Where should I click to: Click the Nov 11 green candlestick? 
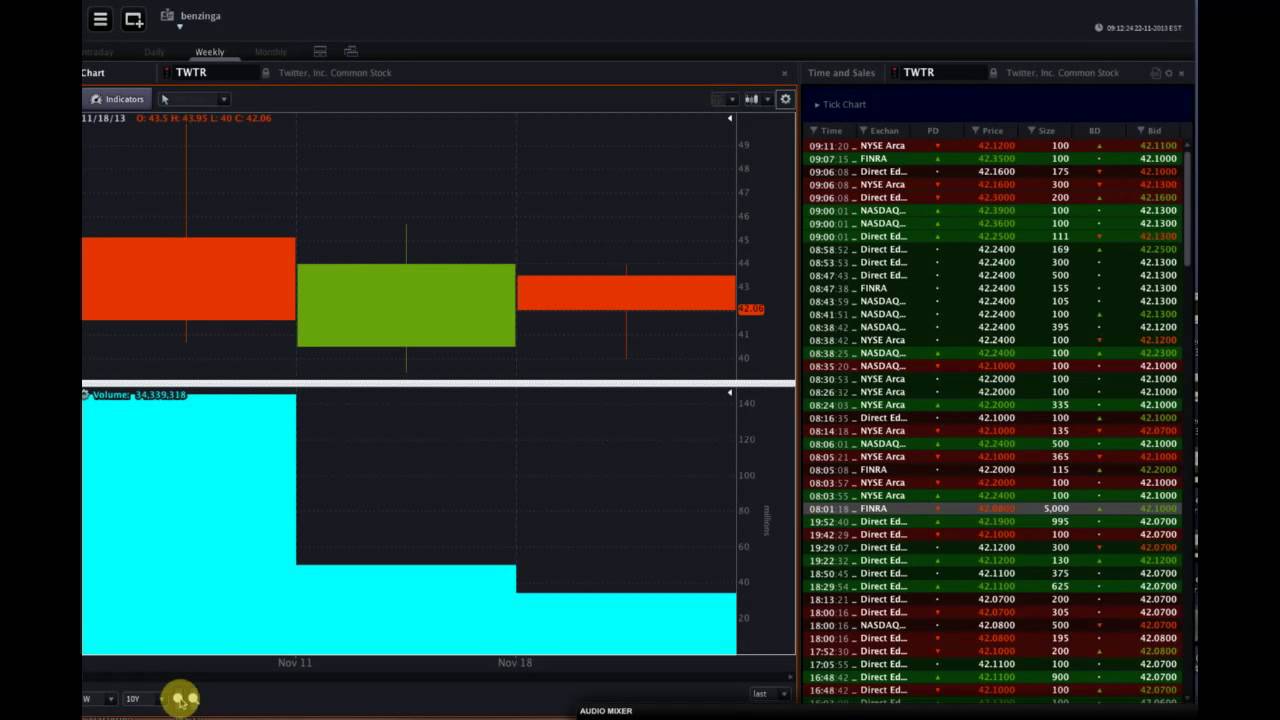click(406, 305)
